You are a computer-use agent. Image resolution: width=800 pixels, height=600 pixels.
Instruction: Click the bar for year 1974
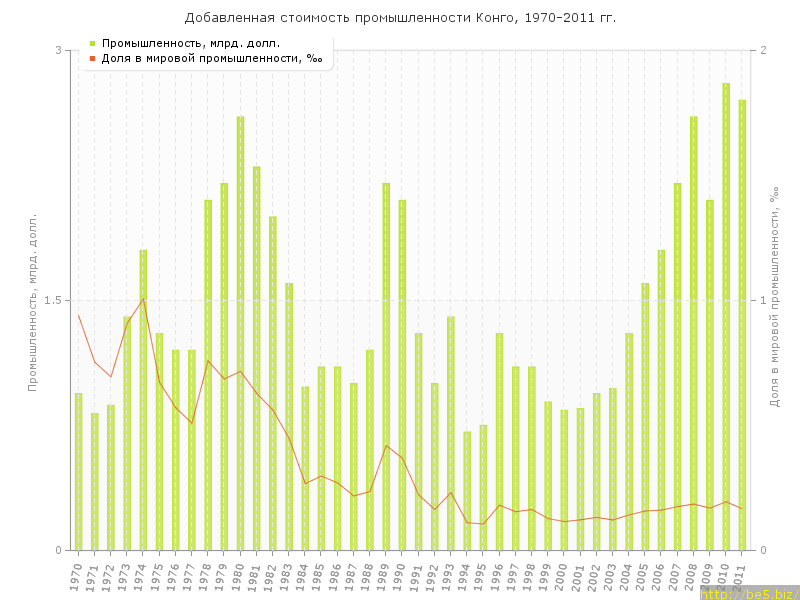143,400
